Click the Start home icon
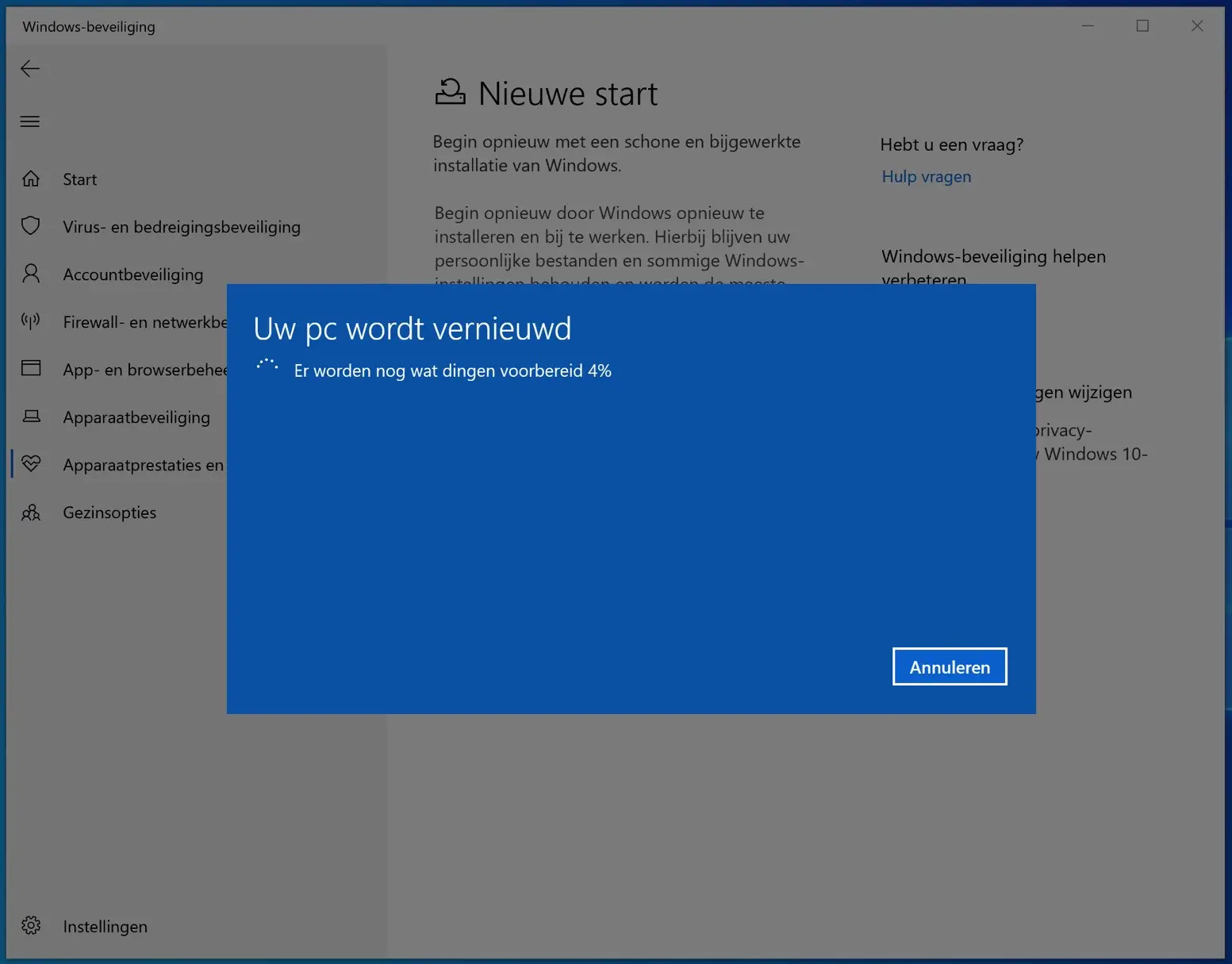Viewport: 1232px width, 964px height. (31, 179)
